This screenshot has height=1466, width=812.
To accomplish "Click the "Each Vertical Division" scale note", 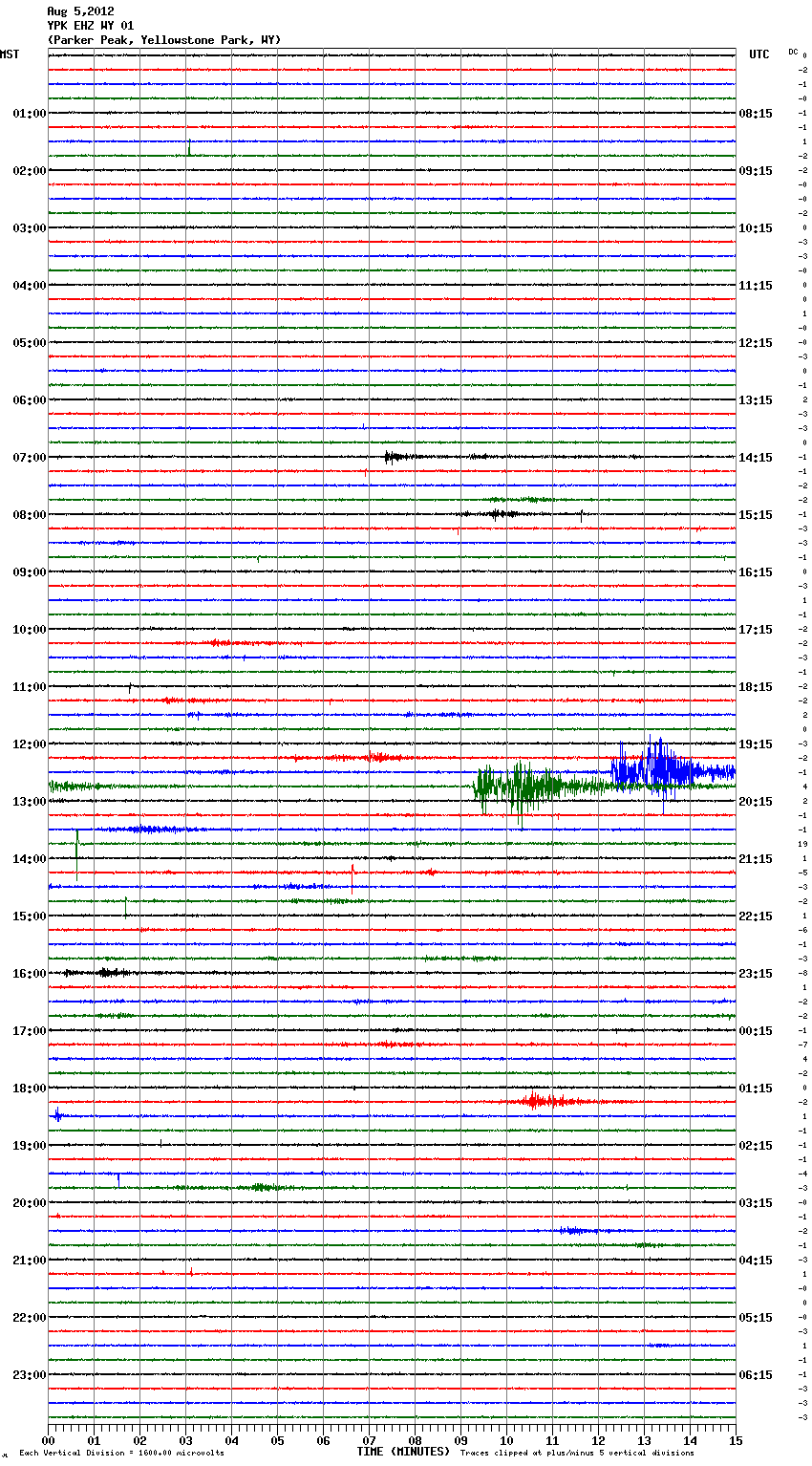I will pos(121,1453).
